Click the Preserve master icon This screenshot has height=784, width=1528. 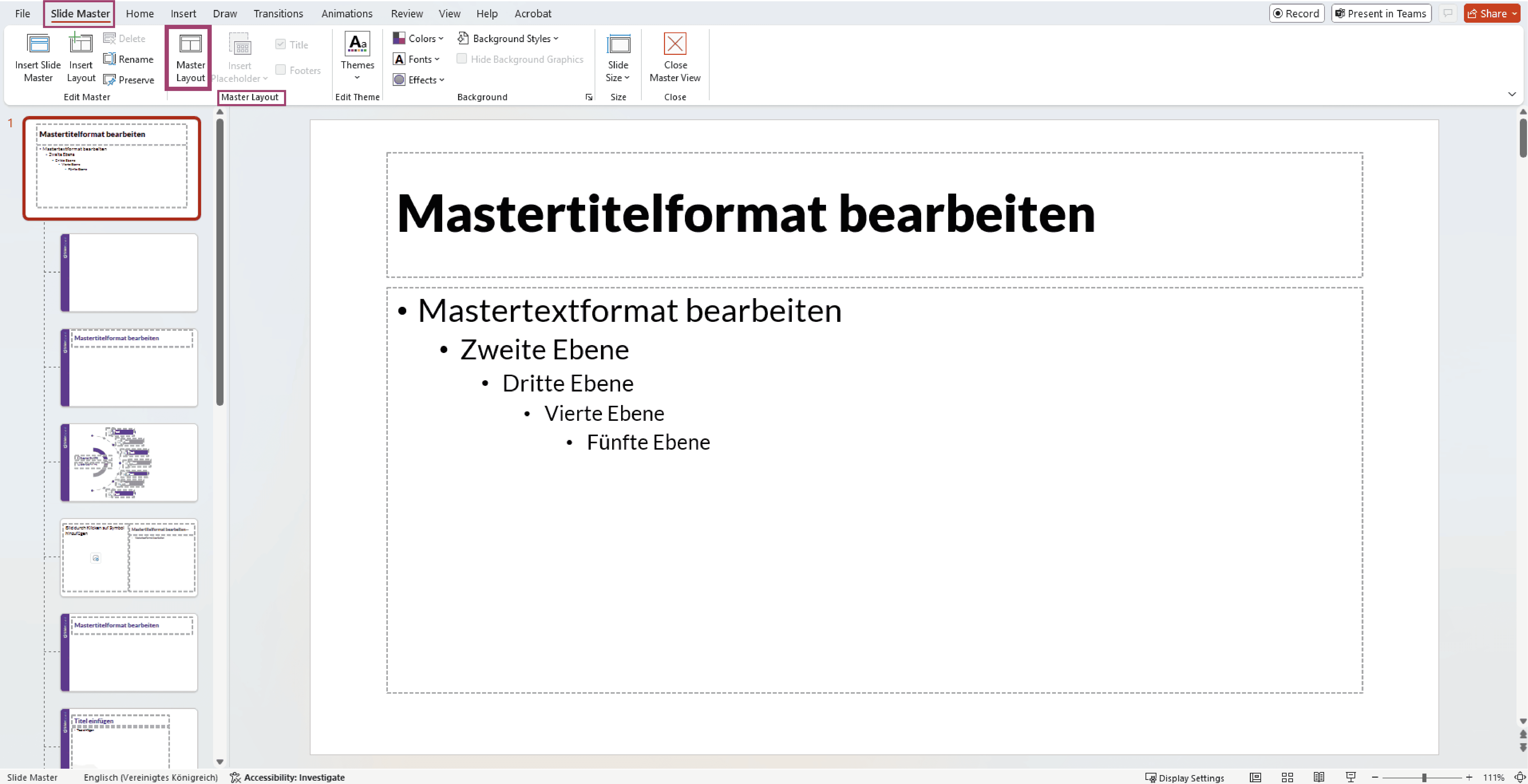(109, 80)
